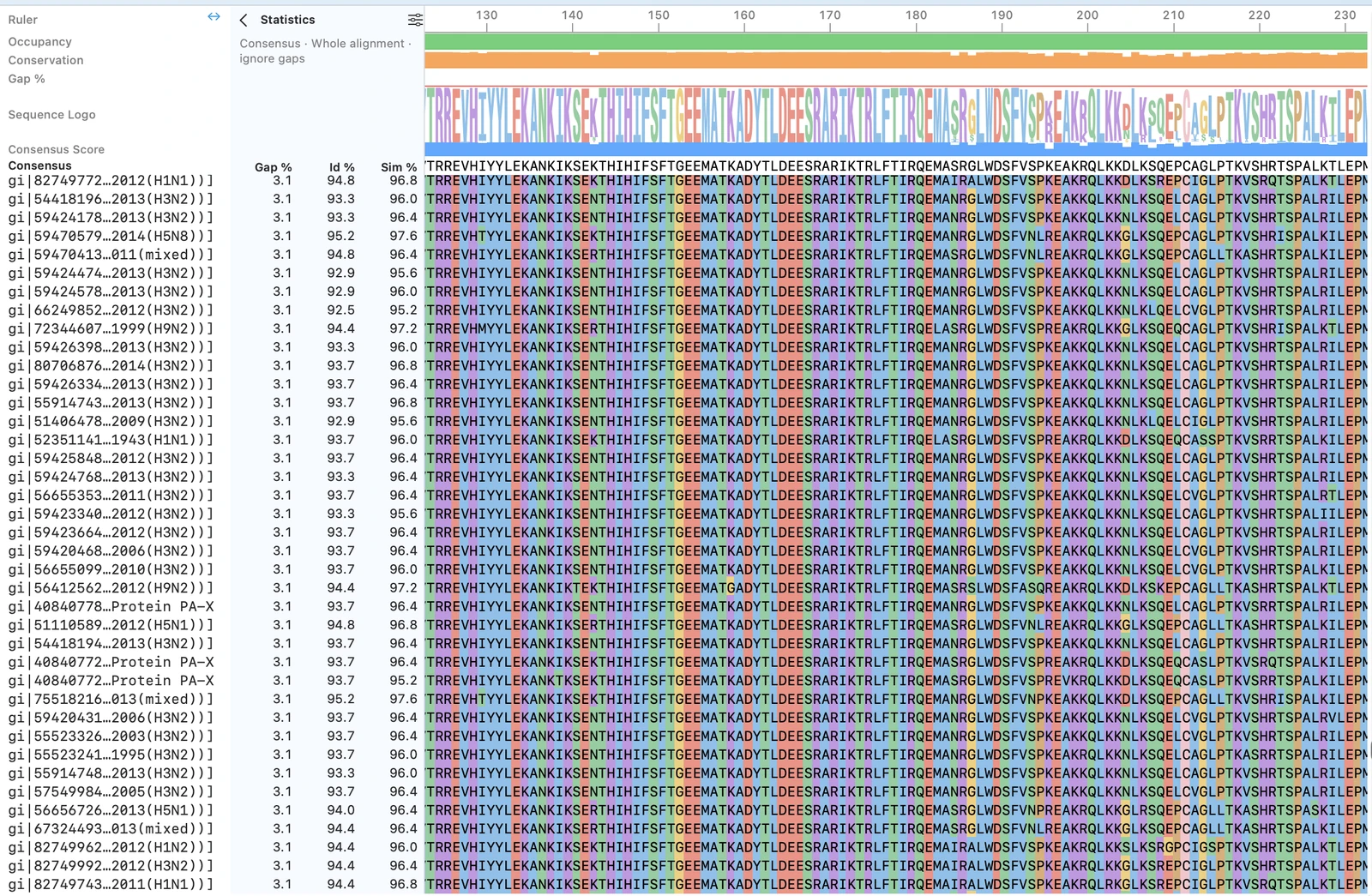Select the Consensus row label
The image size is (1372, 896).
39,165
